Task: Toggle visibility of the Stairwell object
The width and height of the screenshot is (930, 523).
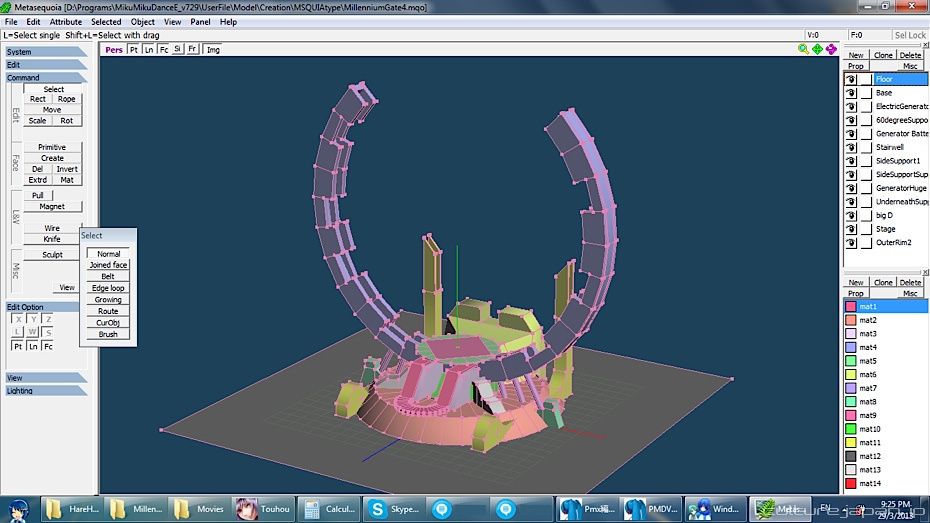Action: coord(851,147)
